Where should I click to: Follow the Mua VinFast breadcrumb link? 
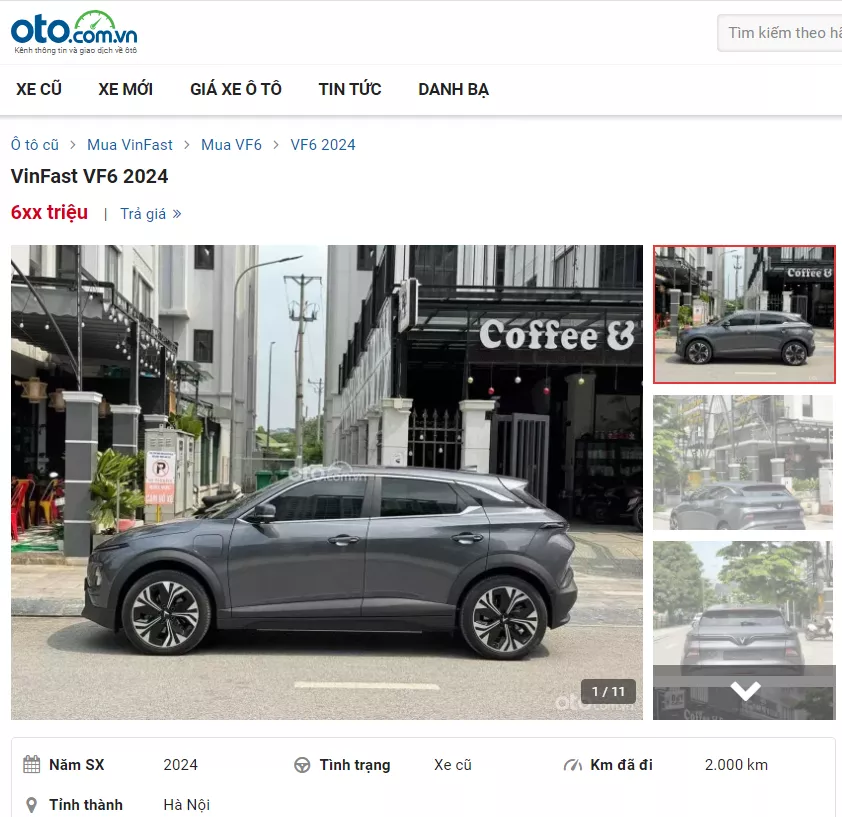point(130,145)
